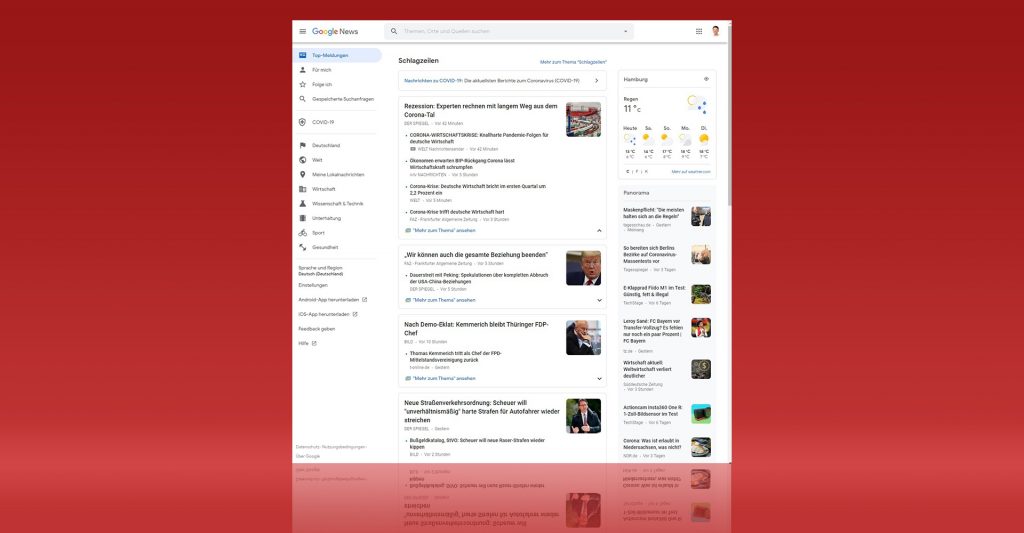Open the Rezession article thumbnail image
This screenshot has width=1024, height=533.
pos(583,119)
